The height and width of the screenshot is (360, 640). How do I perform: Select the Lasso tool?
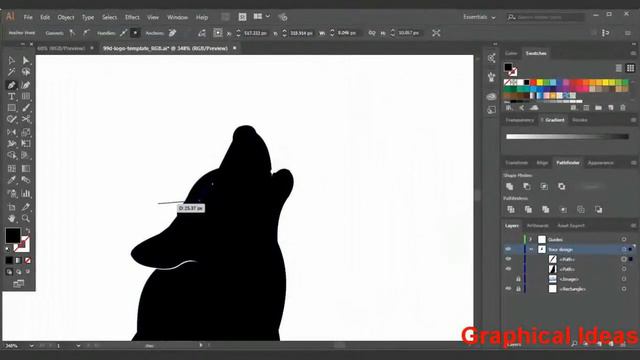tap(26, 72)
